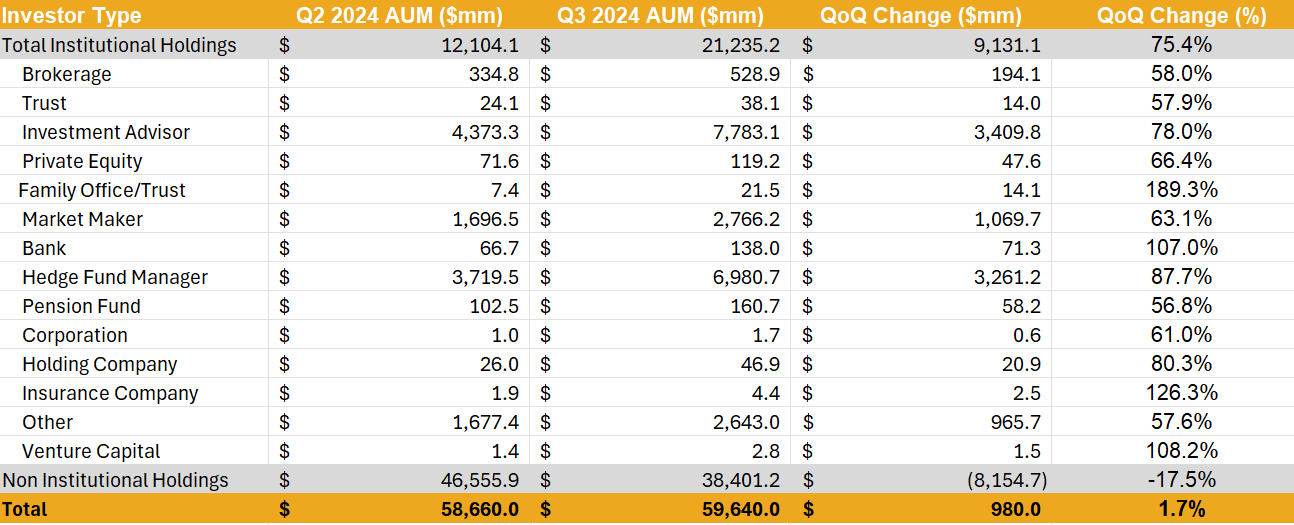The height and width of the screenshot is (525, 1294).
Task: Select the Investor Type header cell
Action: pyautogui.click(x=72, y=16)
